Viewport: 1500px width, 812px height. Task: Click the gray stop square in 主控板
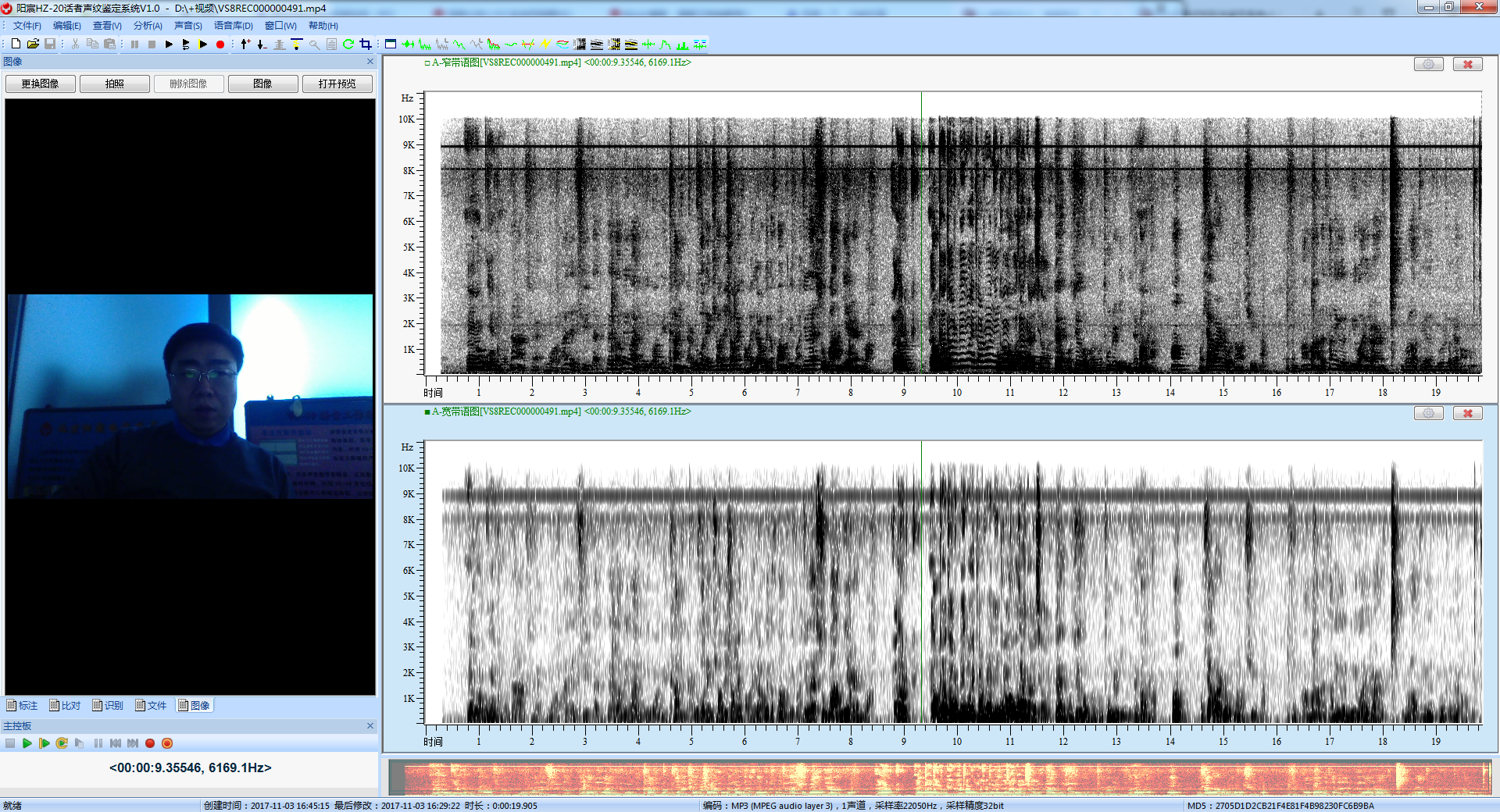10,743
